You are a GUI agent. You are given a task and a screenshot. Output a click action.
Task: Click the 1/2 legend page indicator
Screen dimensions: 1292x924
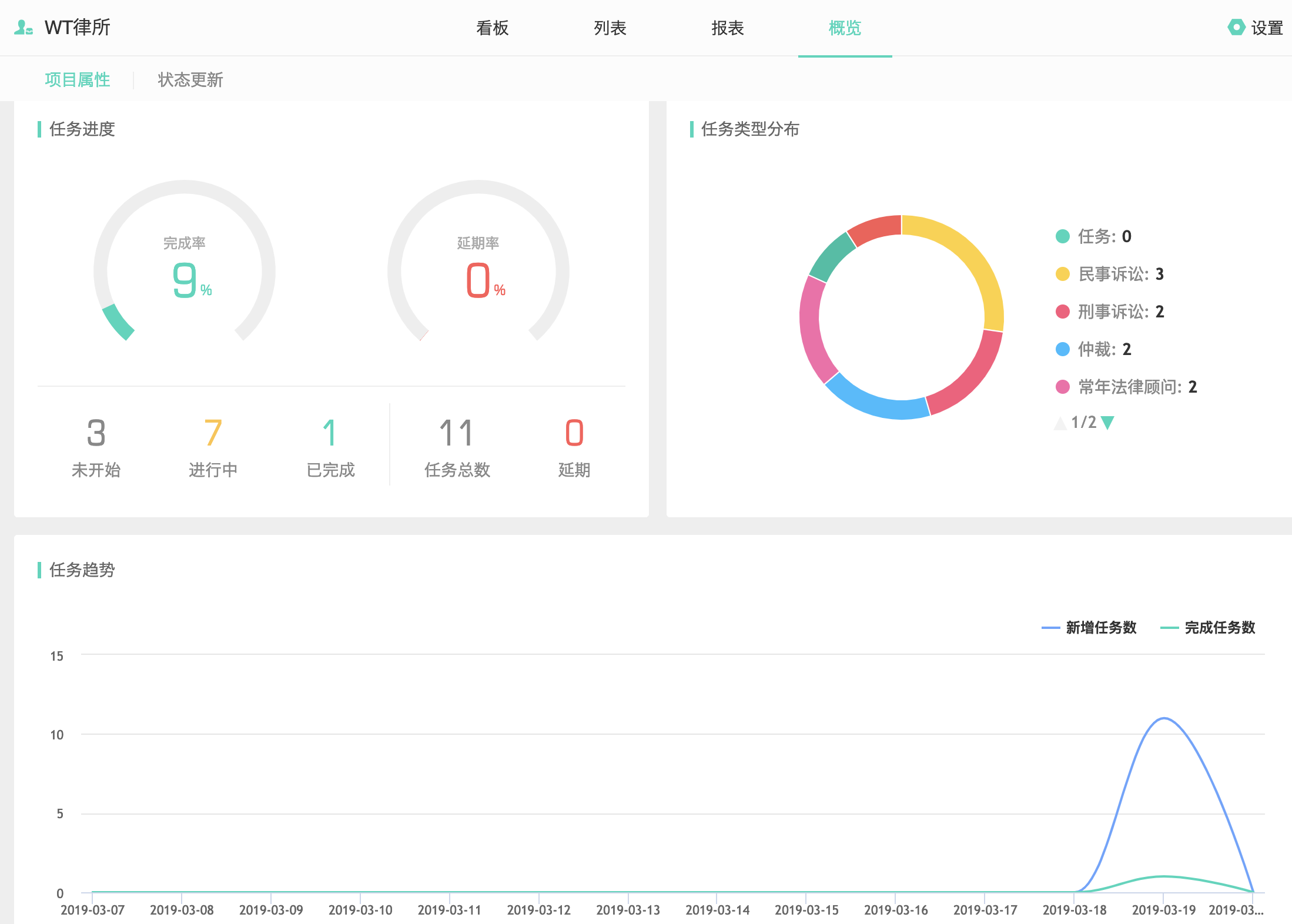pos(1084,423)
